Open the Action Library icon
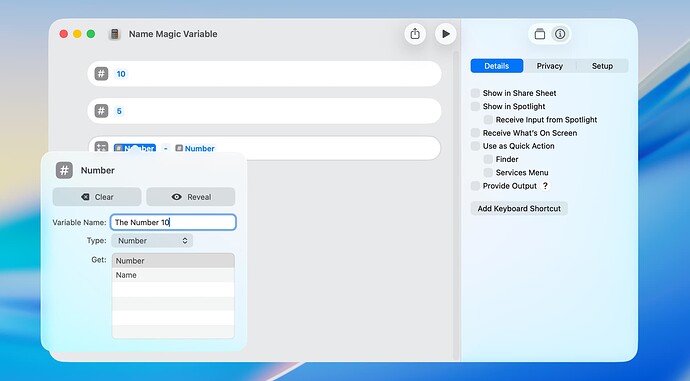This screenshot has height=381, width=690. click(540, 34)
